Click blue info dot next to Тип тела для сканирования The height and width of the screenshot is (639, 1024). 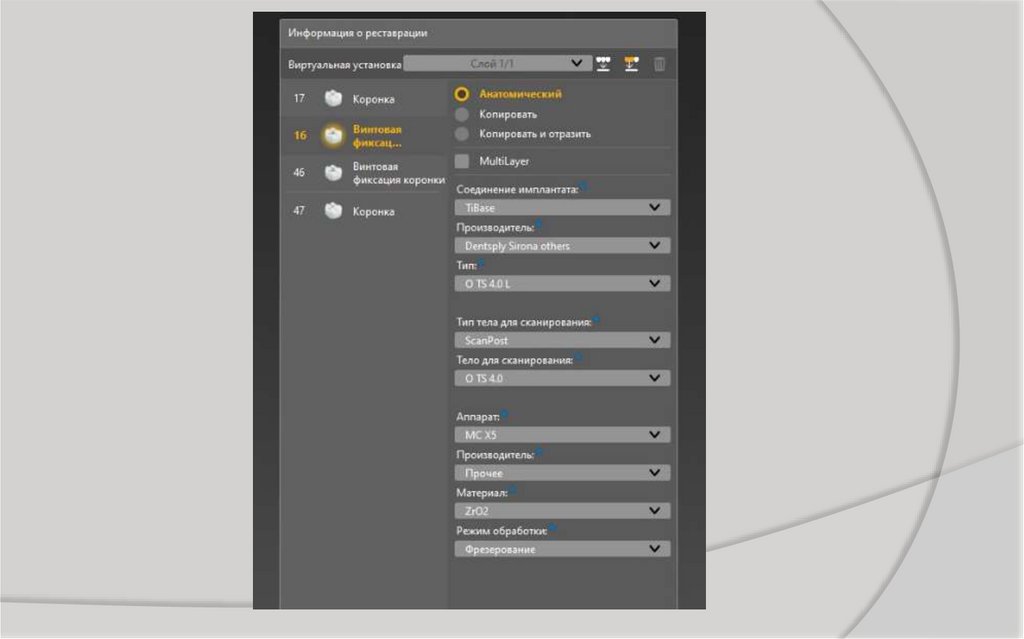click(596, 320)
